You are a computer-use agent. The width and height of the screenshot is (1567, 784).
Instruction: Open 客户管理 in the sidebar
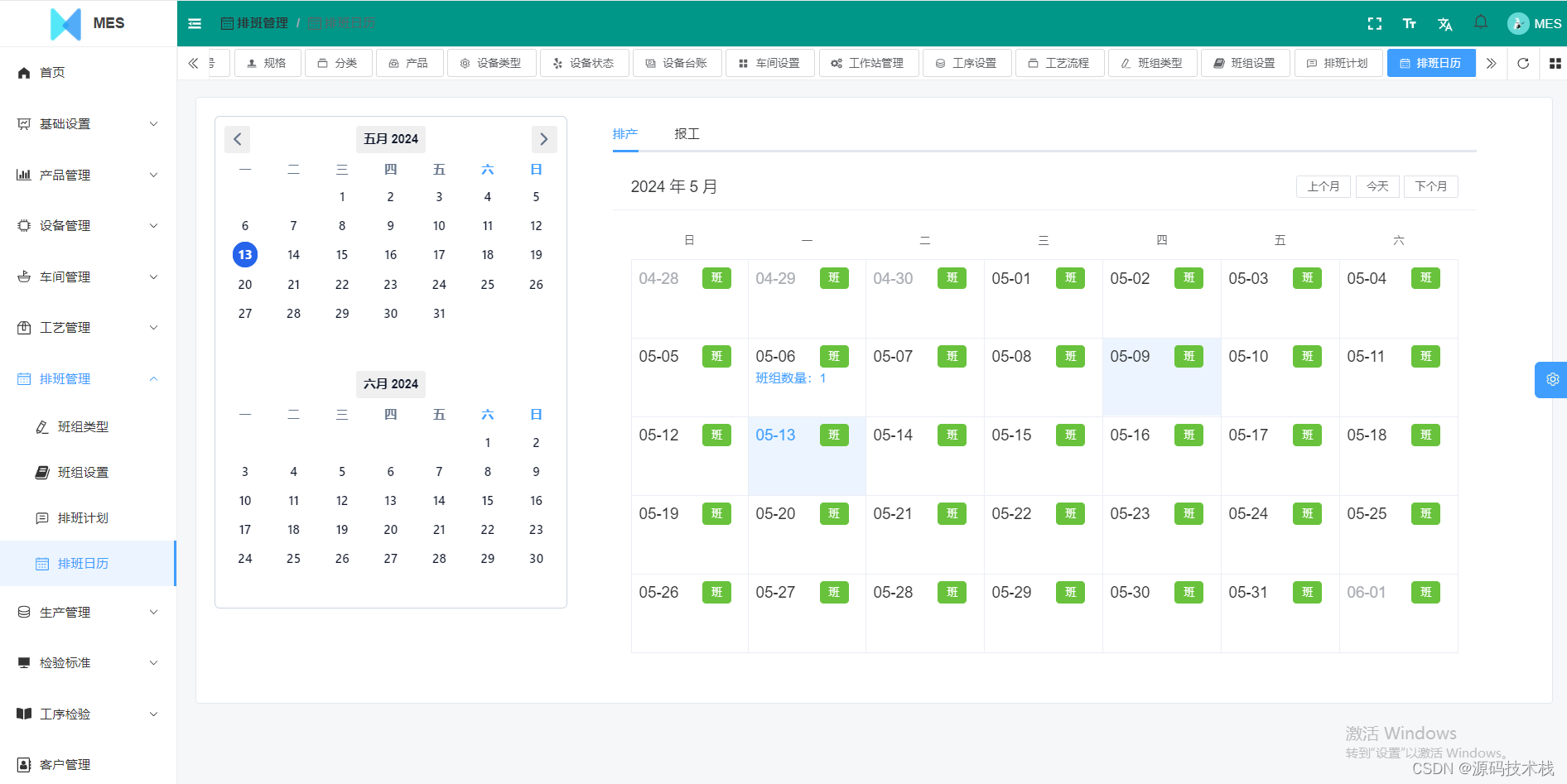88,765
